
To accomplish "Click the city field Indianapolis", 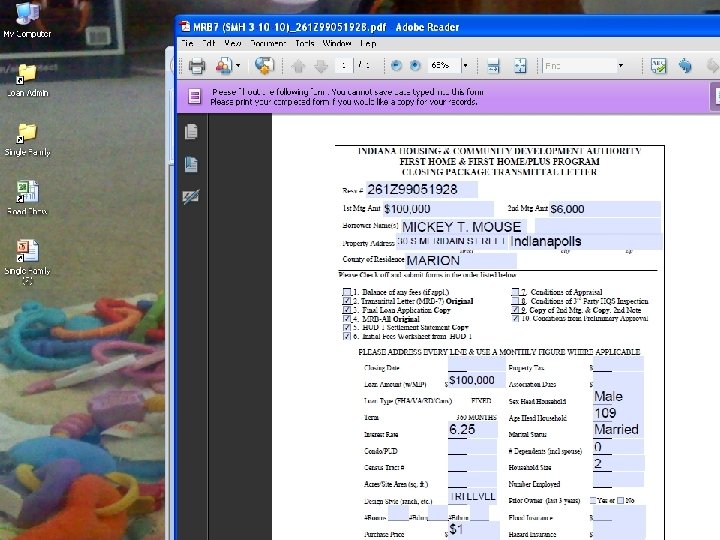I will [585, 242].
